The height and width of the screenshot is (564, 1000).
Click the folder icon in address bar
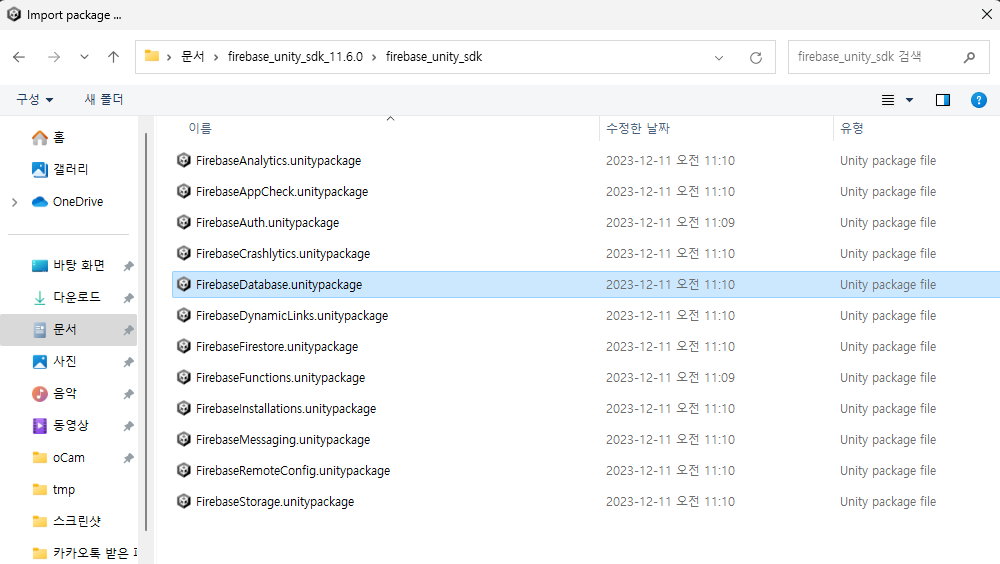(152, 56)
